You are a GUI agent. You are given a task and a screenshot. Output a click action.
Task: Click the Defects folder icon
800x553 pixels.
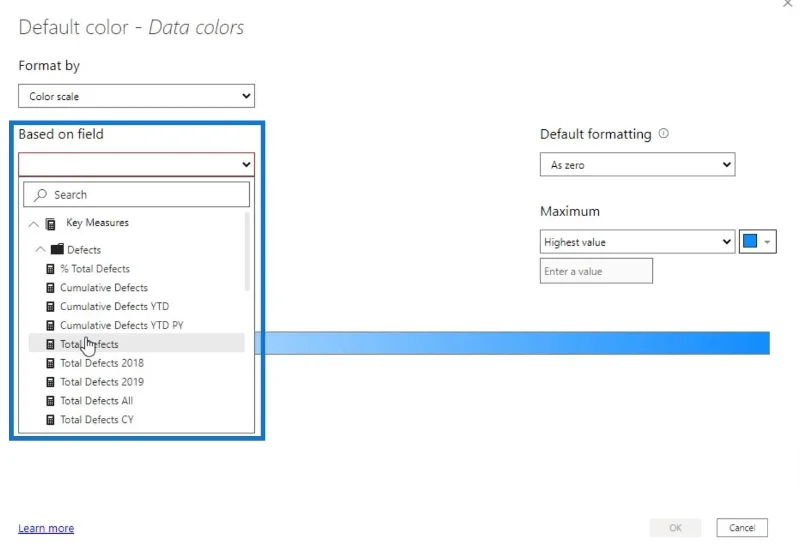click(57, 249)
